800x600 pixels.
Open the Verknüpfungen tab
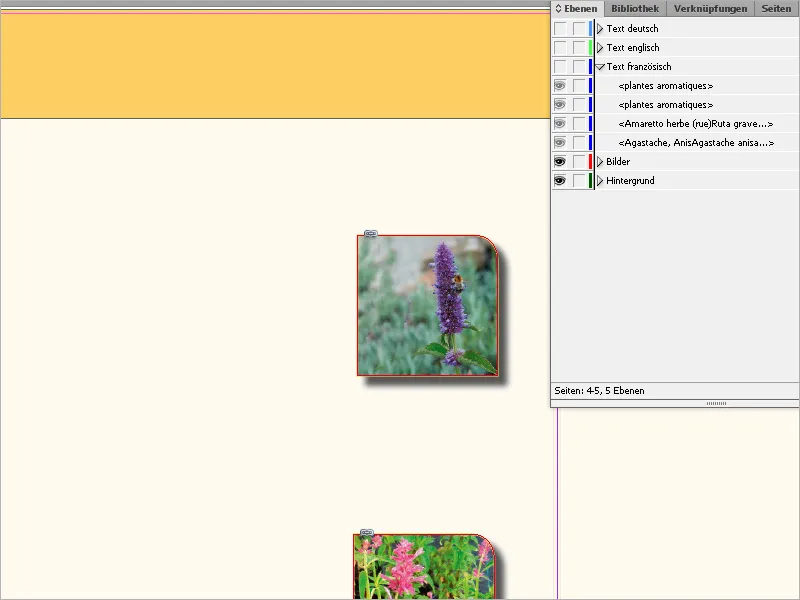tap(710, 9)
